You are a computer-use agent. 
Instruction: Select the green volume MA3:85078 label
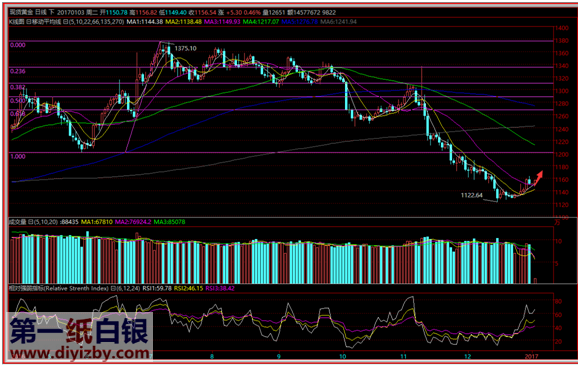point(169,222)
